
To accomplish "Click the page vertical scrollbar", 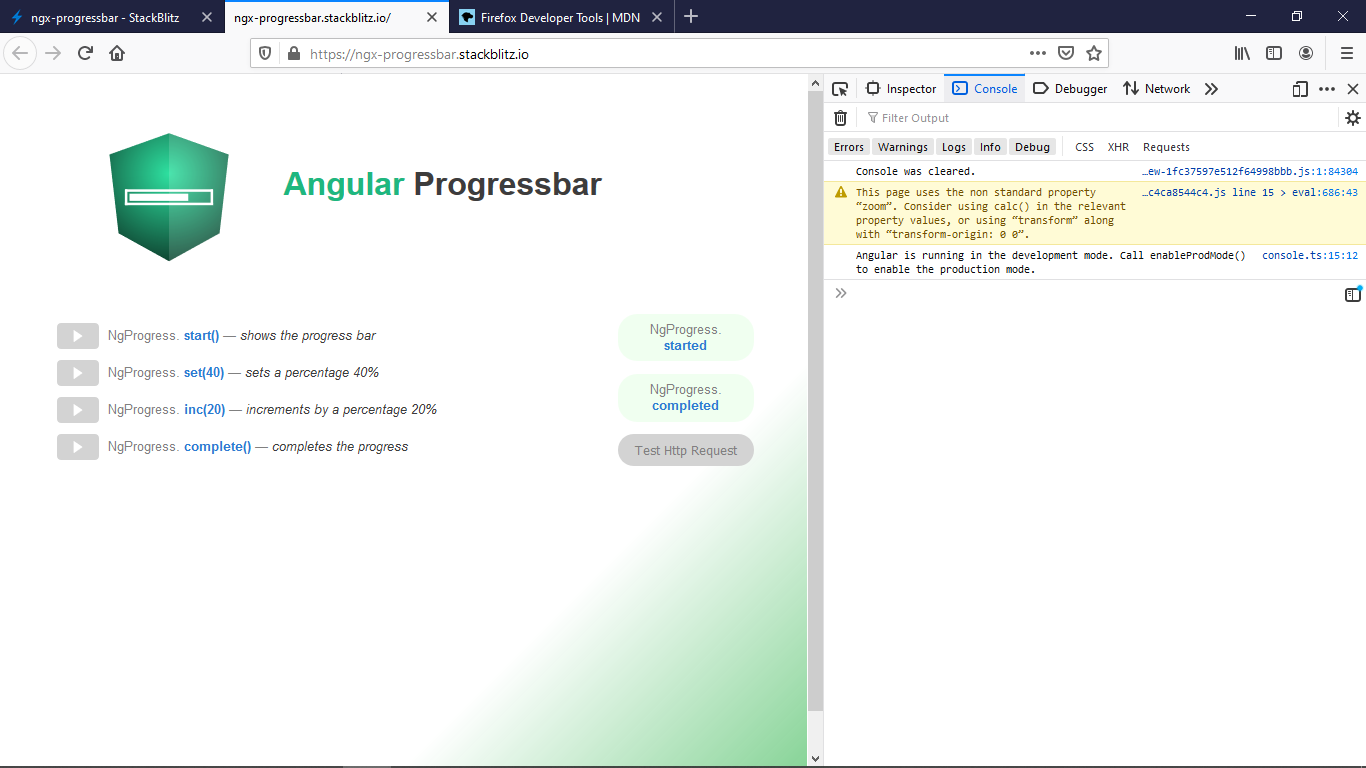I will [814, 400].
